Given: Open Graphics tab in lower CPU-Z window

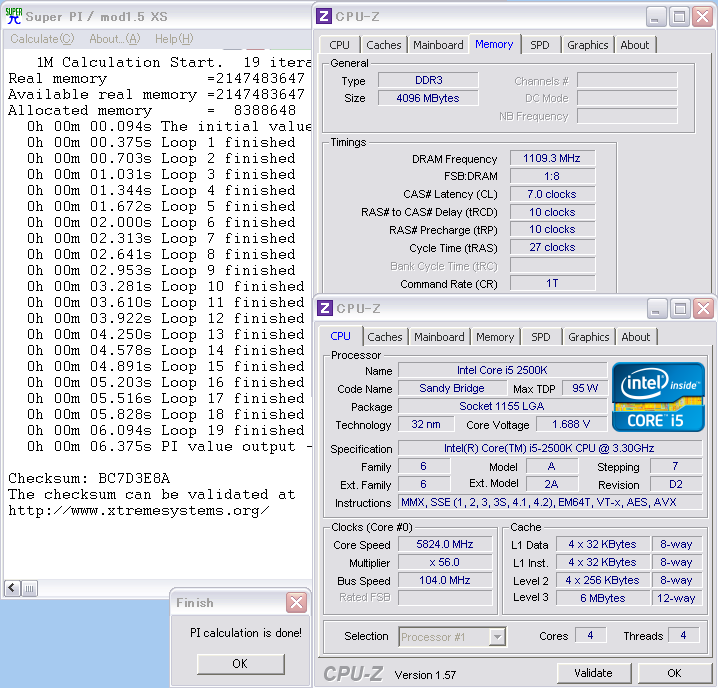Looking at the screenshot, I should coord(588,337).
